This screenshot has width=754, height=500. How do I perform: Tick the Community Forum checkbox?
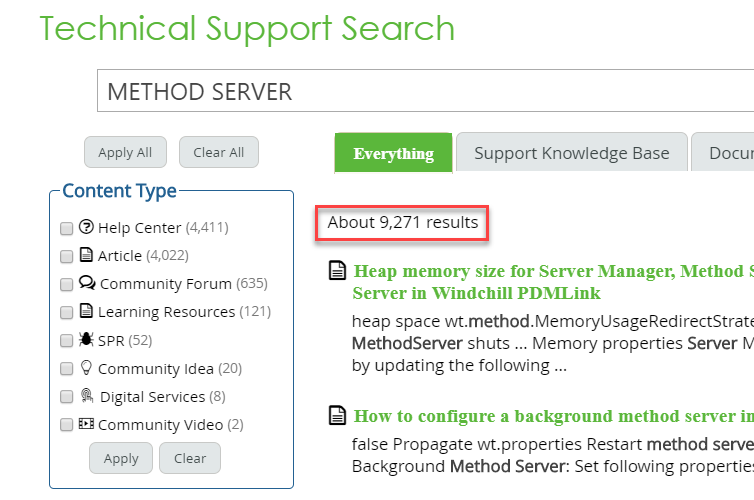pos(67,284)
